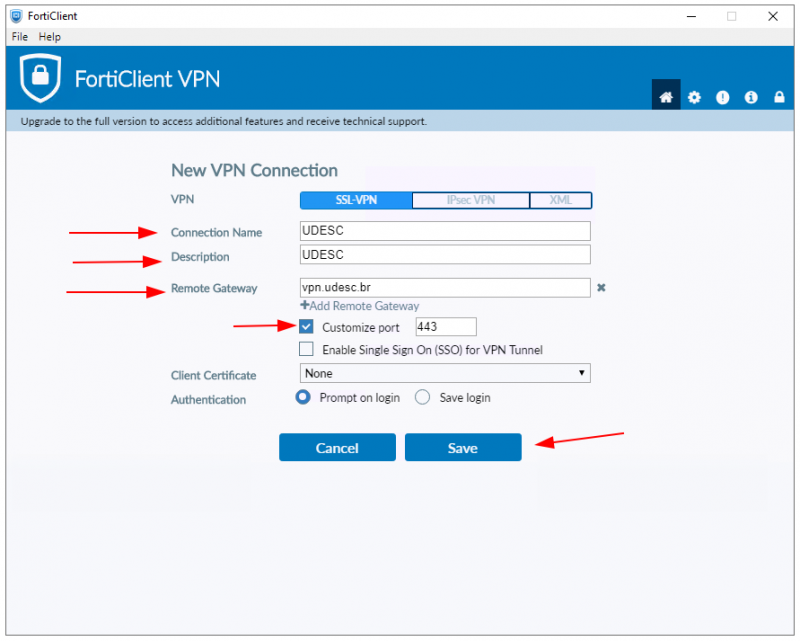Open the info about icon
This screenshot has width=800, height=641.
click(x=750, y=97)
